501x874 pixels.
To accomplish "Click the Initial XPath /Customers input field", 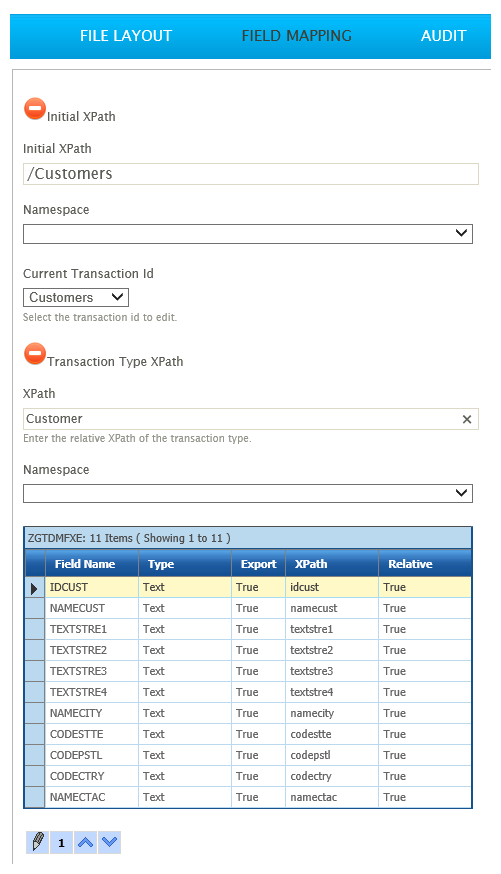I will (x=251, y=174).
